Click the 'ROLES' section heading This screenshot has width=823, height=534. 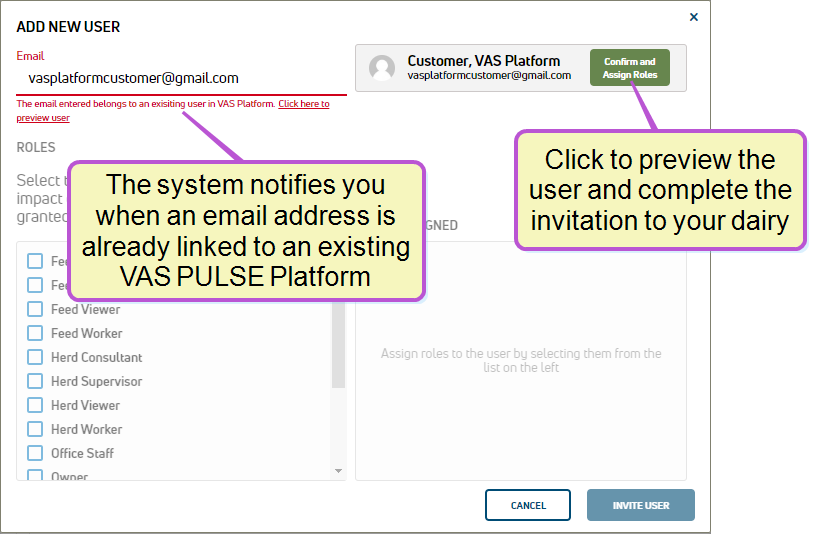36,147
